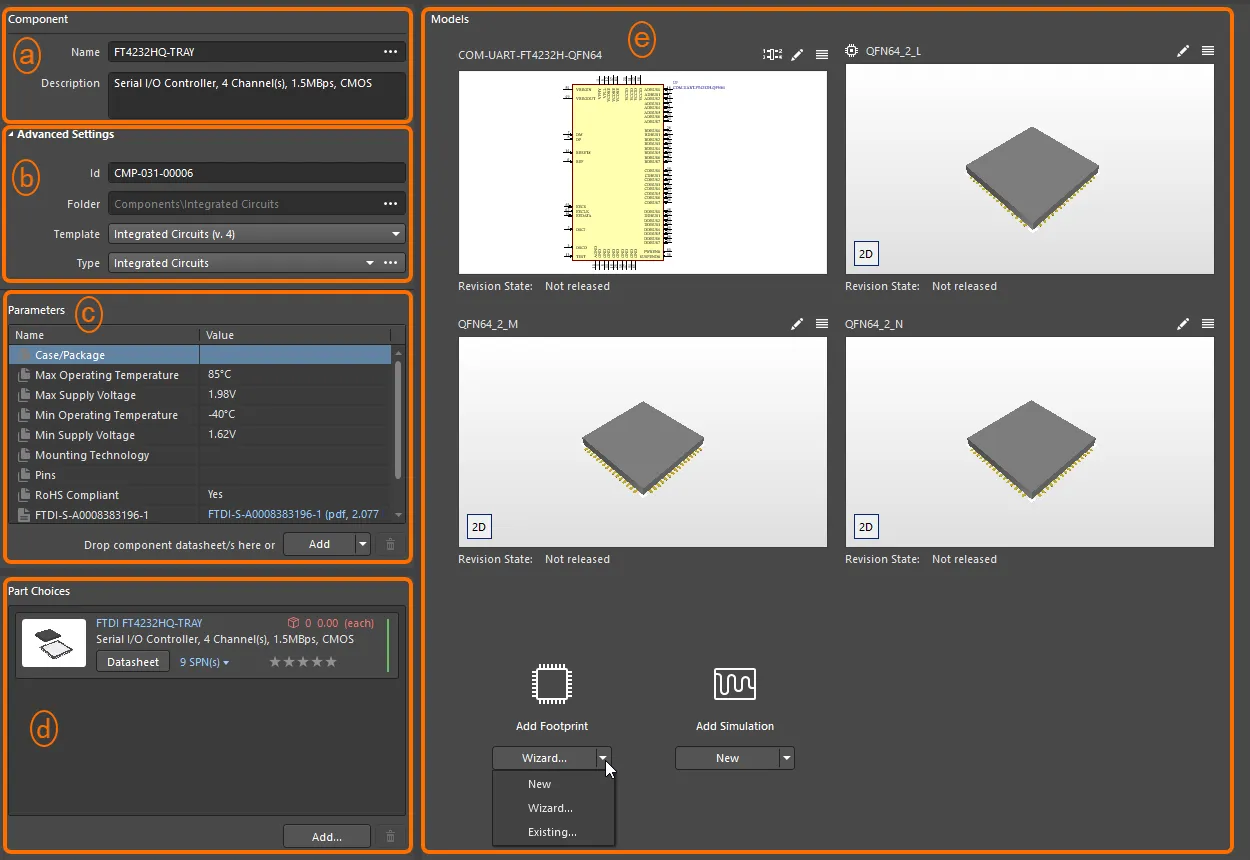1250x860 pixels.
Task: Click the Add Simulation waveform icon
Action: point(734,684)
